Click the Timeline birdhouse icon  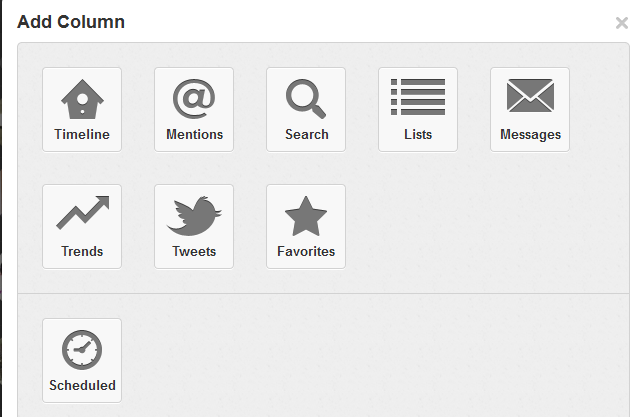(82, 98)
